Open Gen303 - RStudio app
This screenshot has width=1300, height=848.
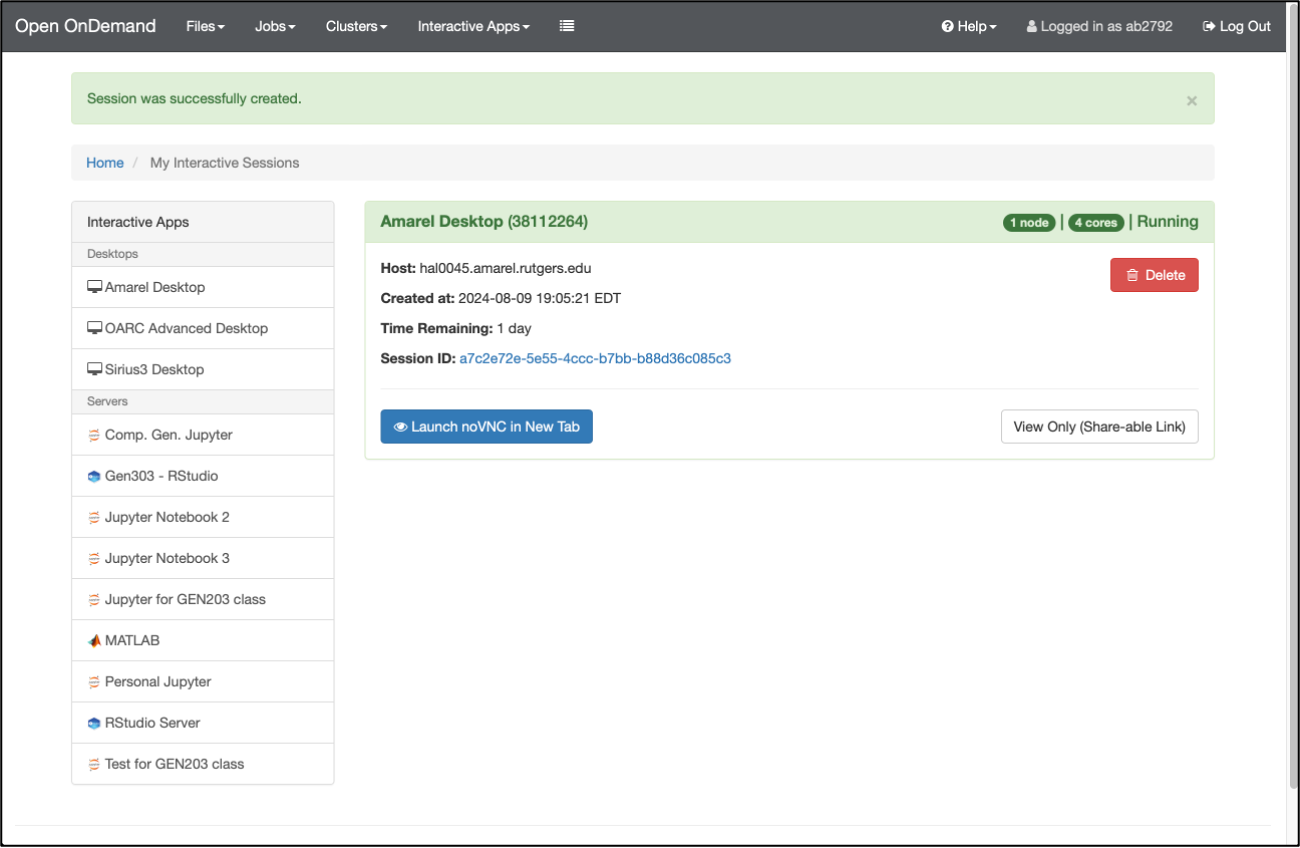(161, 476)
